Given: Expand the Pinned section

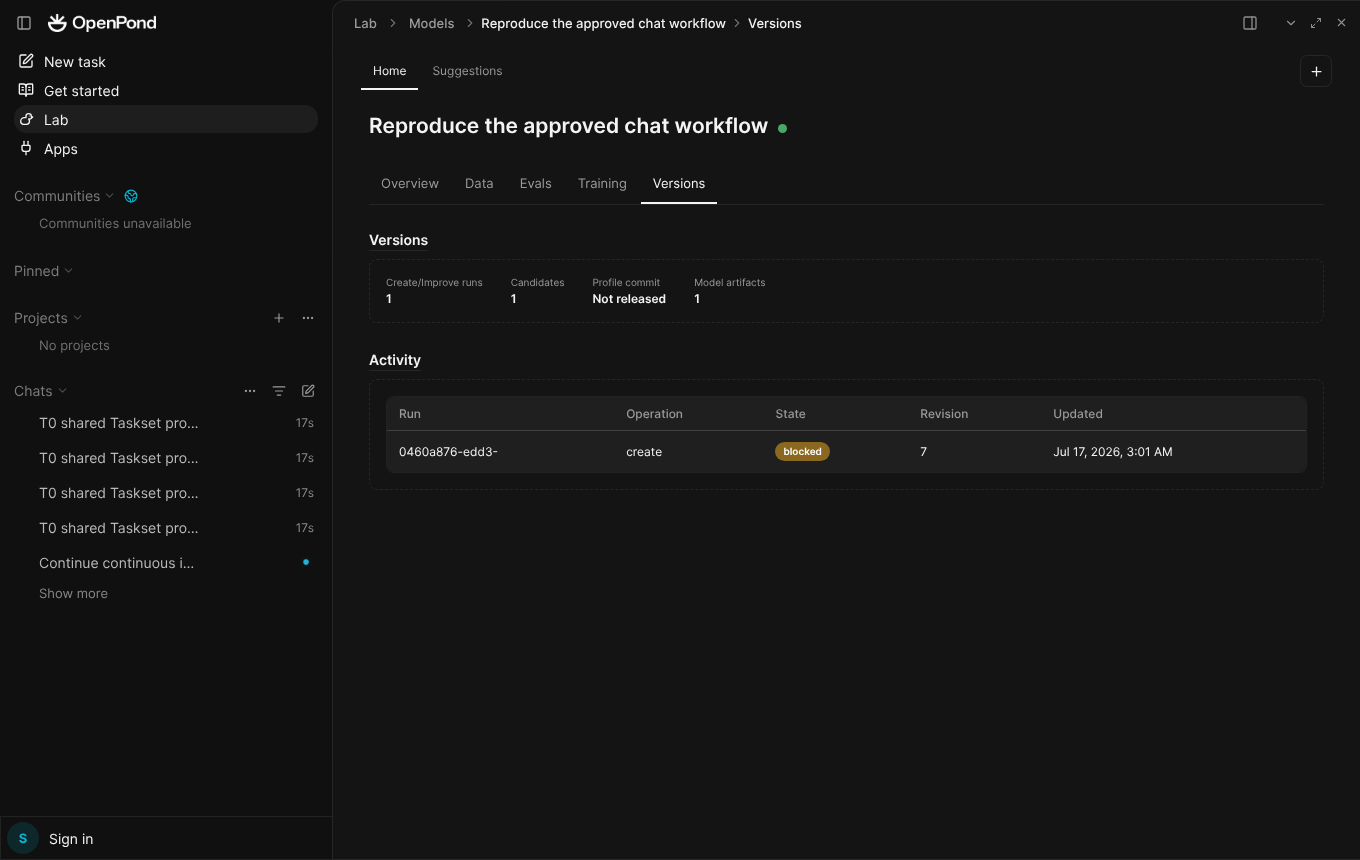Looking at the screenshot, I should (43, 271).
